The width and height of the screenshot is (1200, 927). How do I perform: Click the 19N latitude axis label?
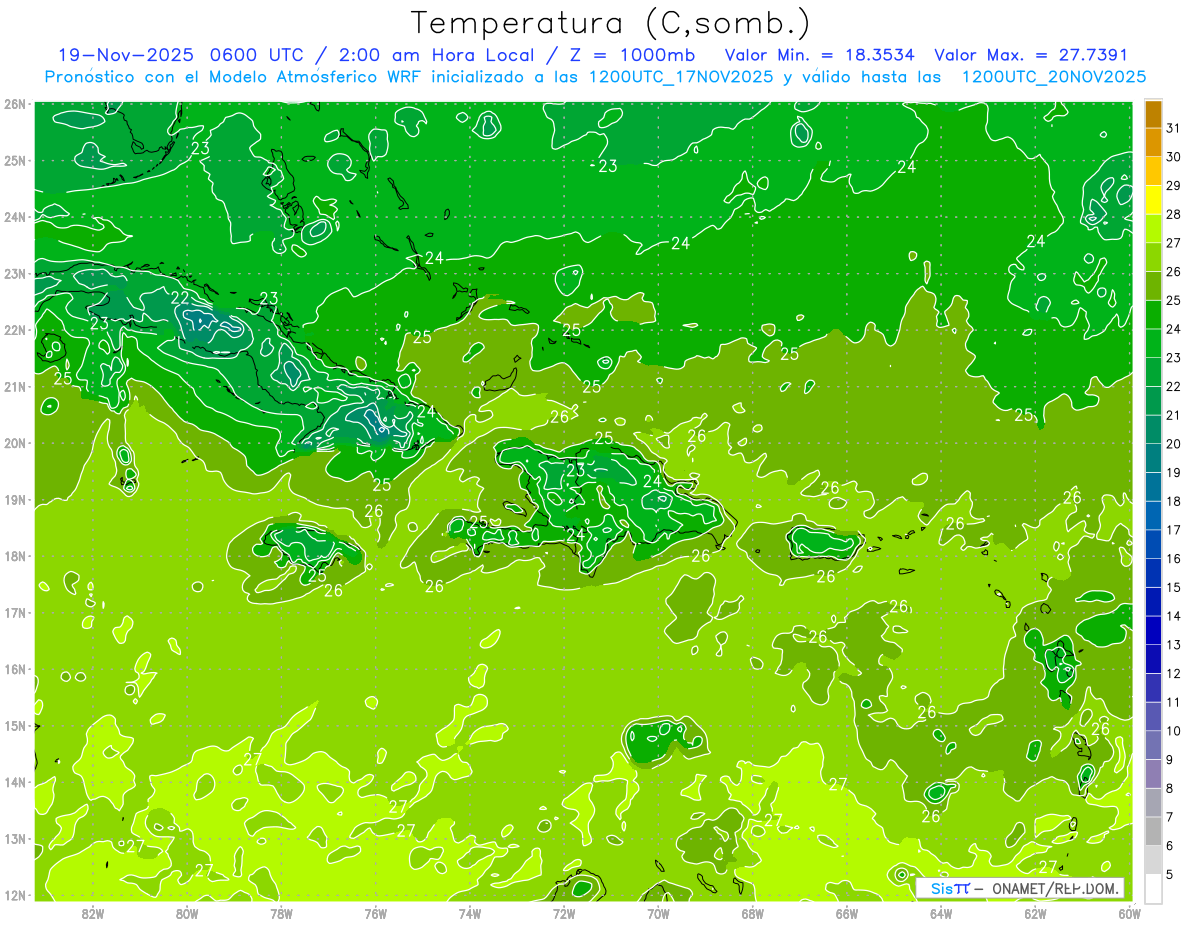tap(15, 499)
